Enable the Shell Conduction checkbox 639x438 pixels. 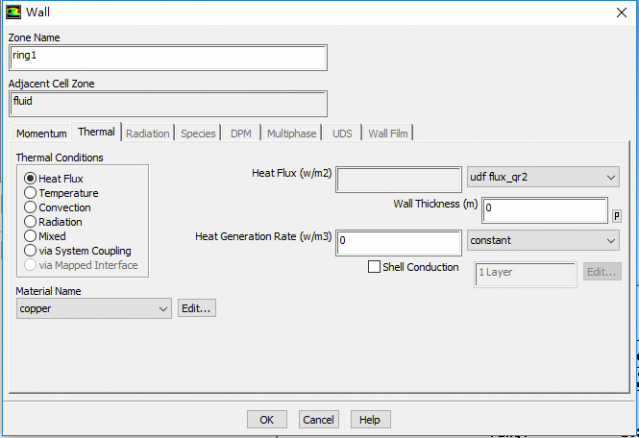pyautogui.click(x=374, y=267)
